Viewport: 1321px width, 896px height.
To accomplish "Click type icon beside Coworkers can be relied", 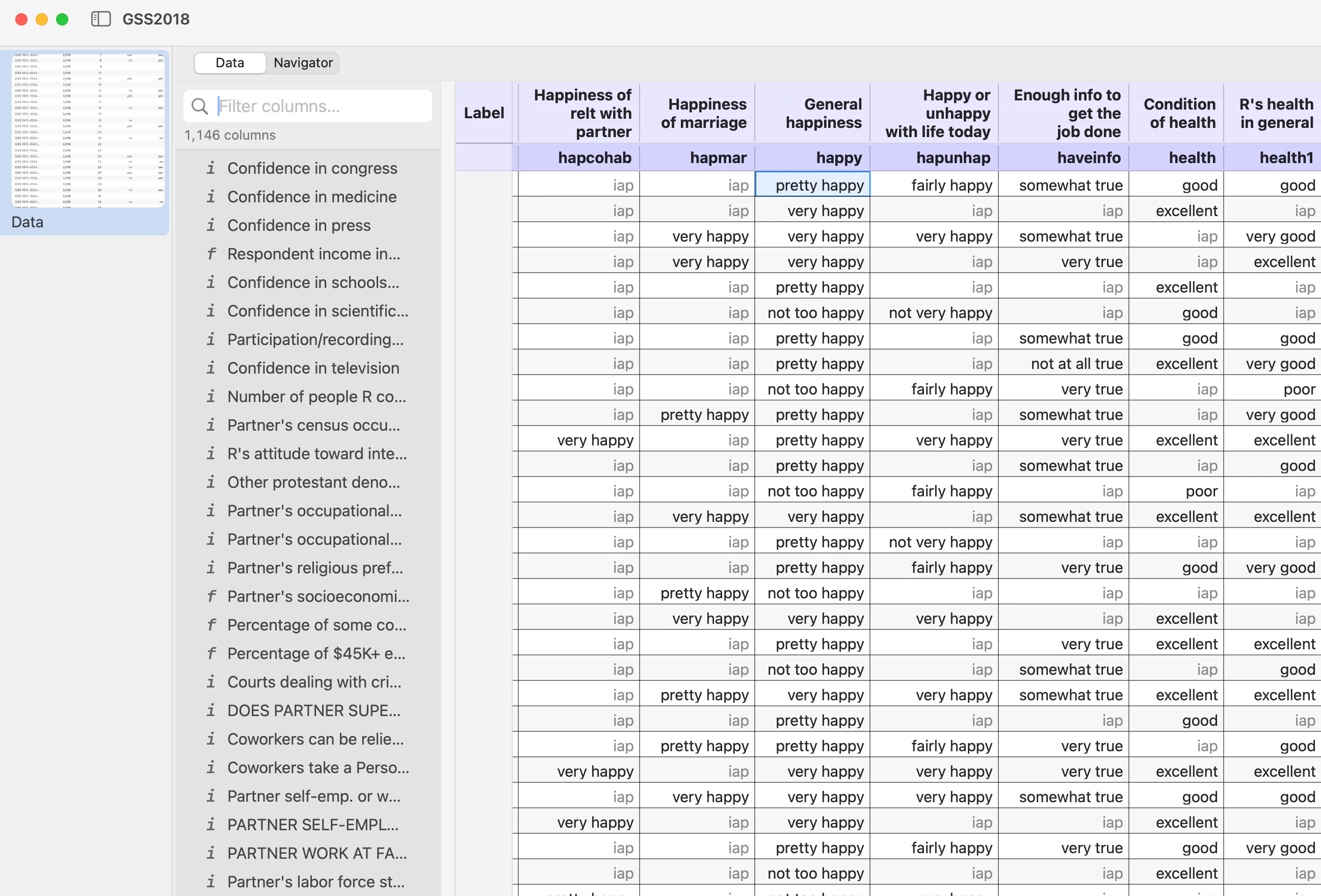I will pyautogui.click(x=211, y=739).
